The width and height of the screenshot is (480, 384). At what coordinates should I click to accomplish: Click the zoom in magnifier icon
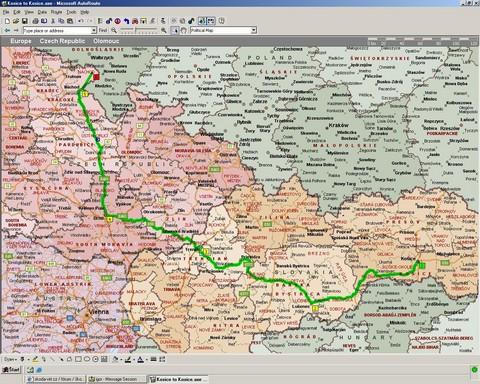coord(164,30)
